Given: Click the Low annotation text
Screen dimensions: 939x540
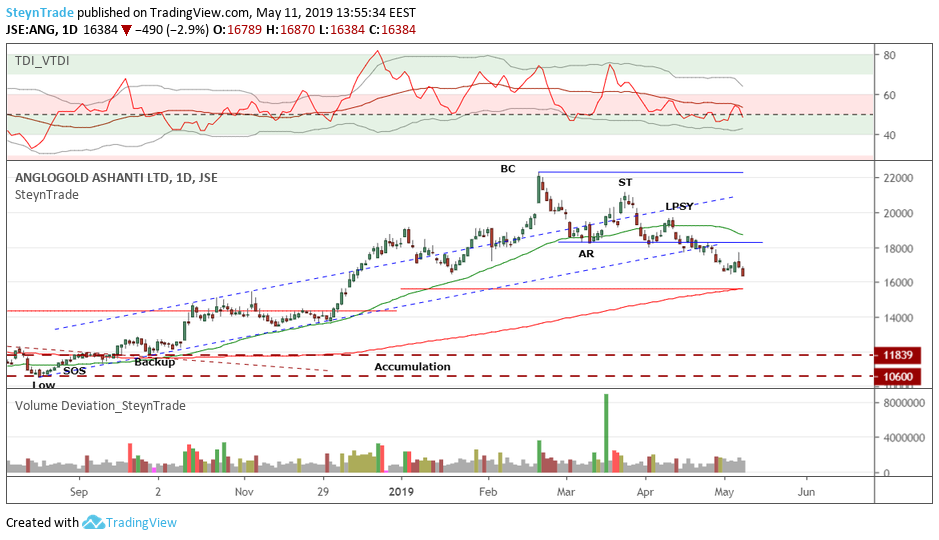Looking at the screenshot, I should point(44,385).
